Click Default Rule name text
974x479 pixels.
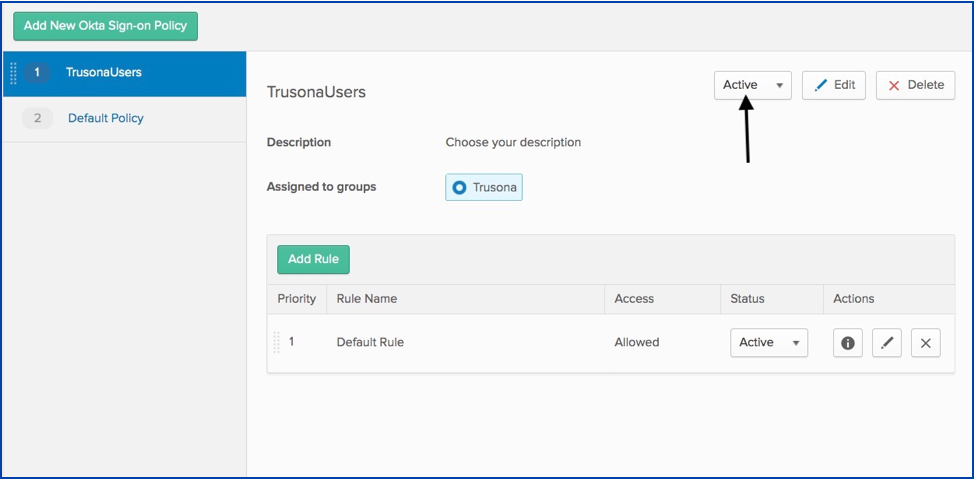[370, 342]
